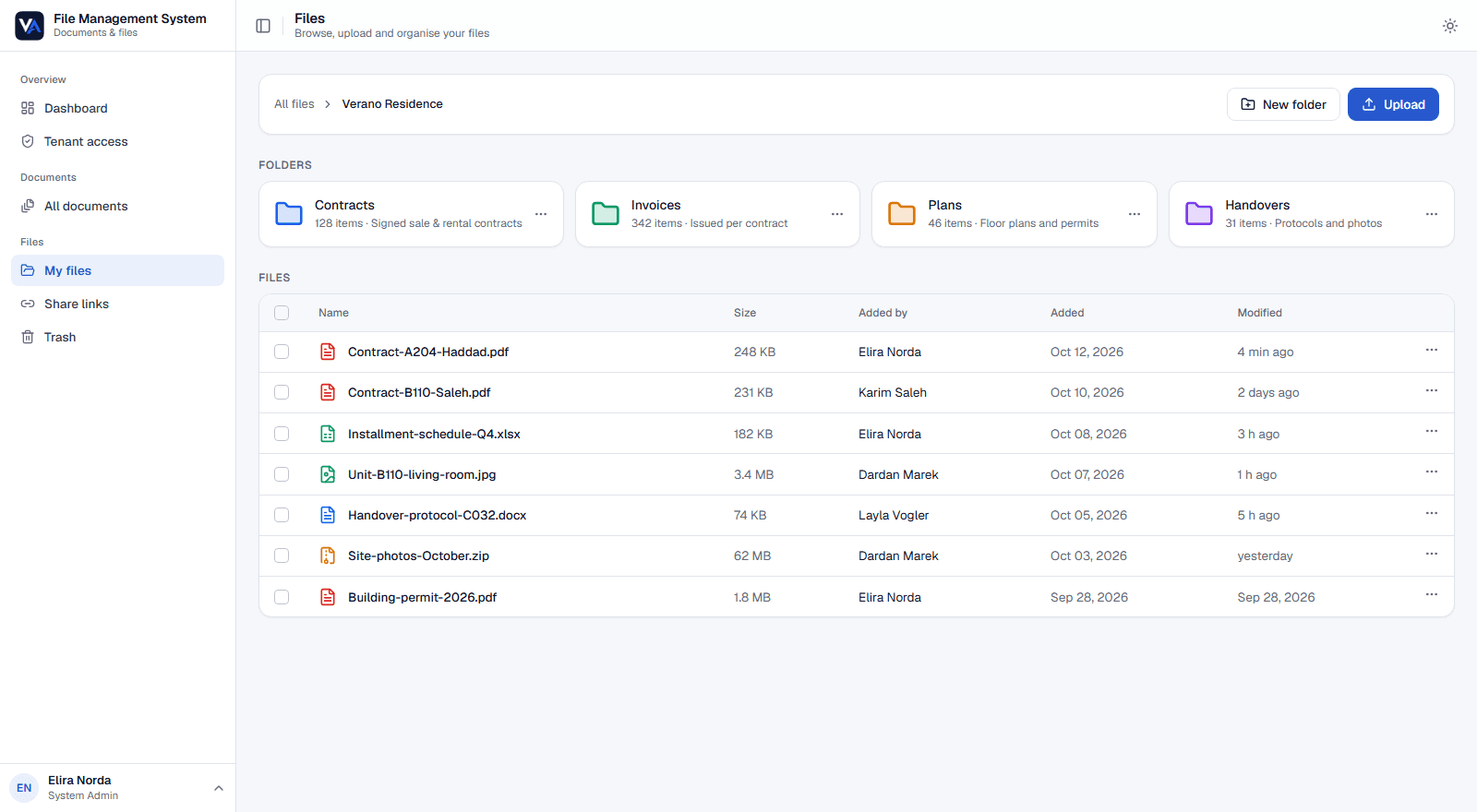Open Trash in the sidebar

click(x=117, y=337)
